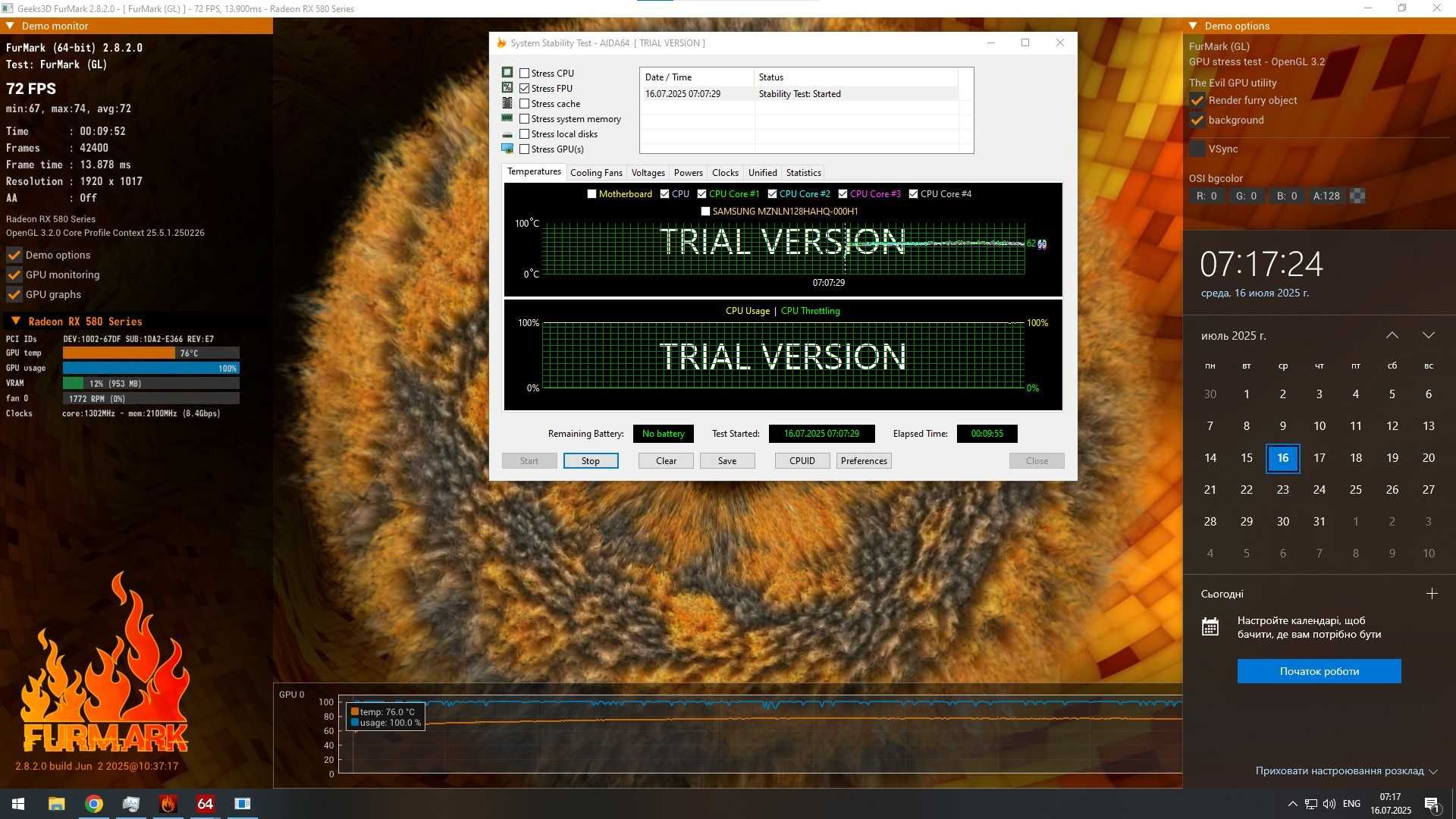Toggle the background option in FurMark

[1197, 120]
